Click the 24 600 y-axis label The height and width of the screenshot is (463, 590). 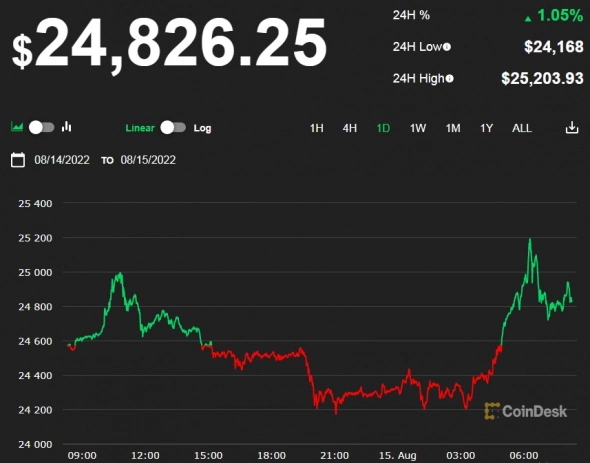pos(35,341)
